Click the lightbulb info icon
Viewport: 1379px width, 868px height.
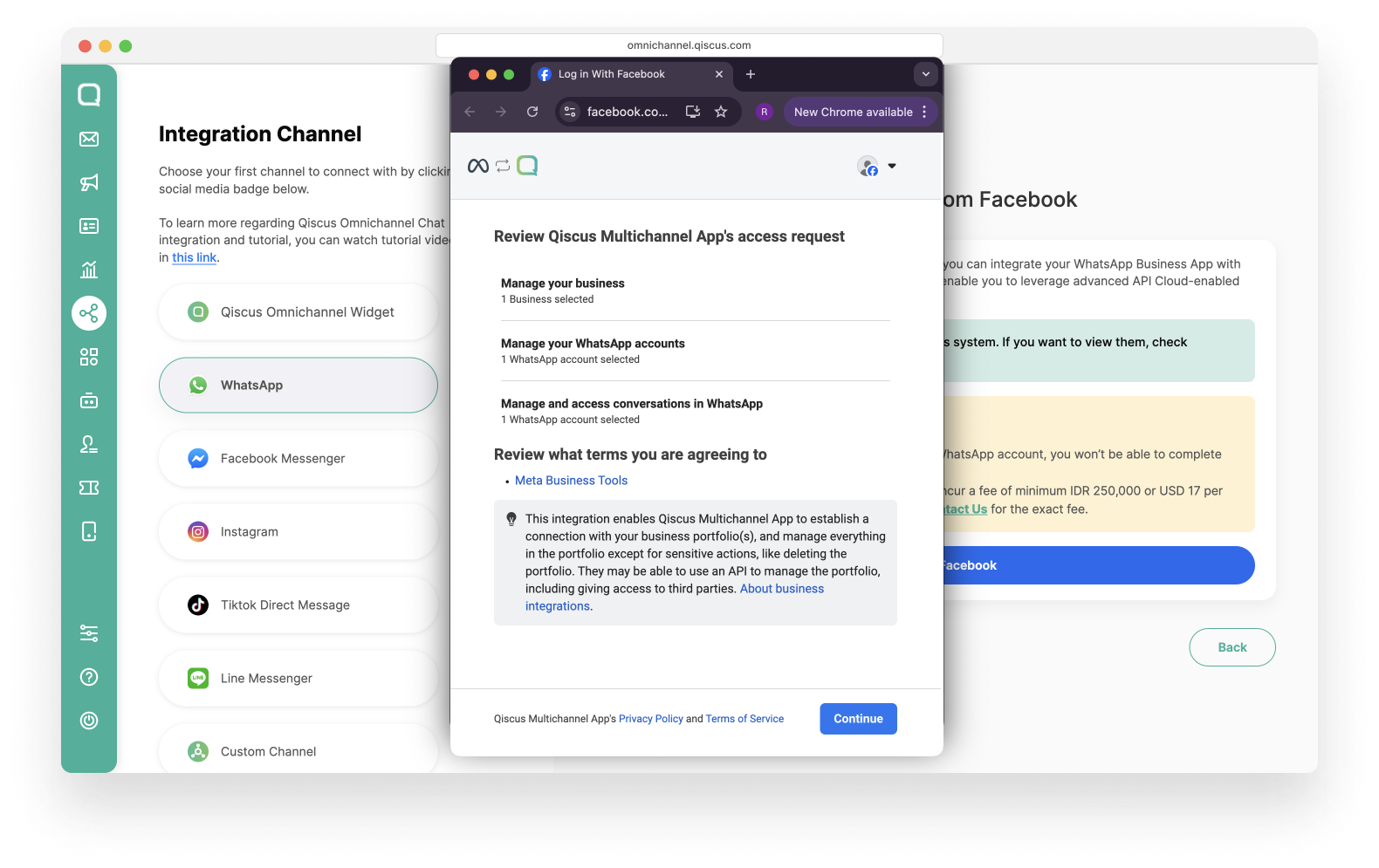coord(511,519)
